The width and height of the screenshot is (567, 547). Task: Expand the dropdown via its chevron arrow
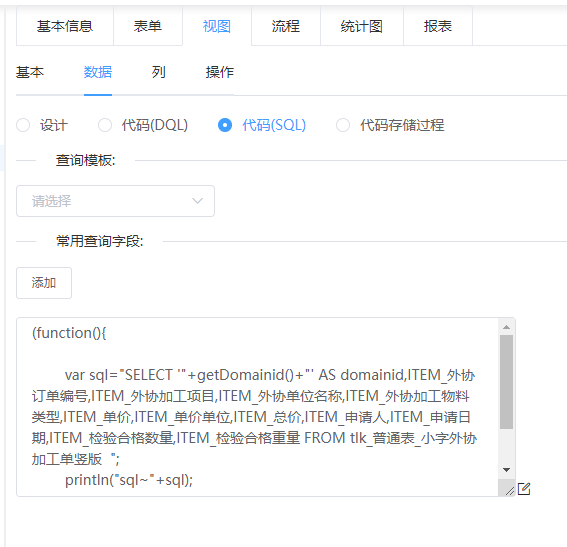197,201
